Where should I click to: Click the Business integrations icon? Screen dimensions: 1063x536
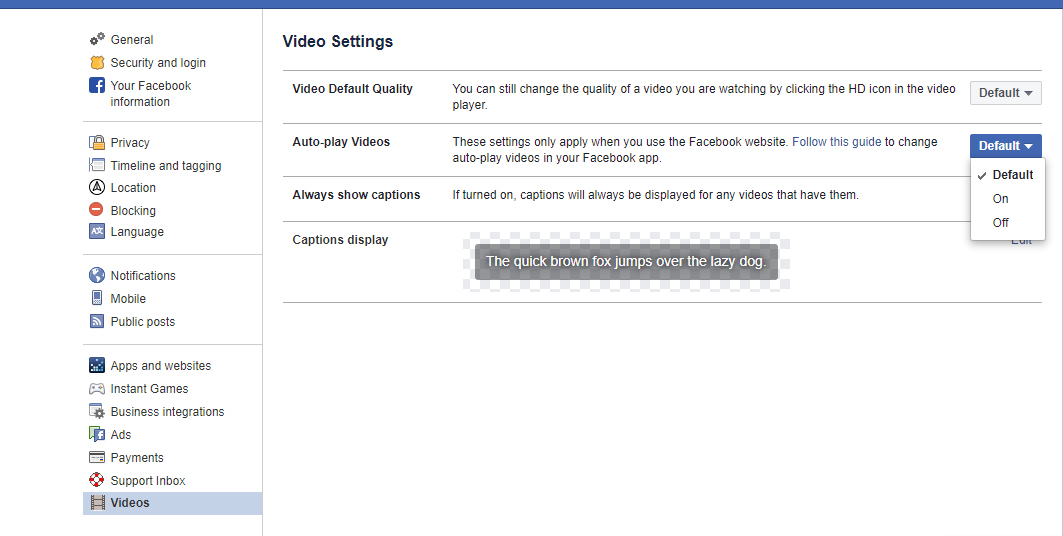point(97,411)
